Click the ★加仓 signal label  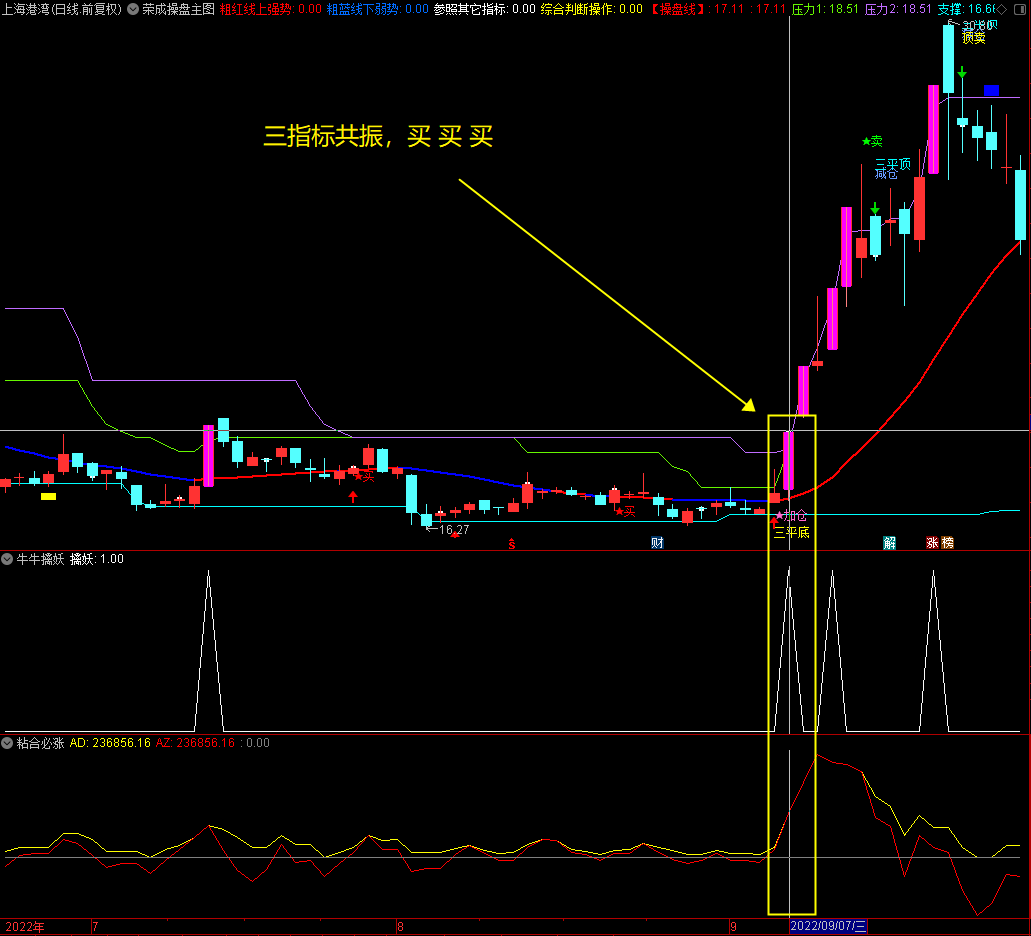(791, 516)
